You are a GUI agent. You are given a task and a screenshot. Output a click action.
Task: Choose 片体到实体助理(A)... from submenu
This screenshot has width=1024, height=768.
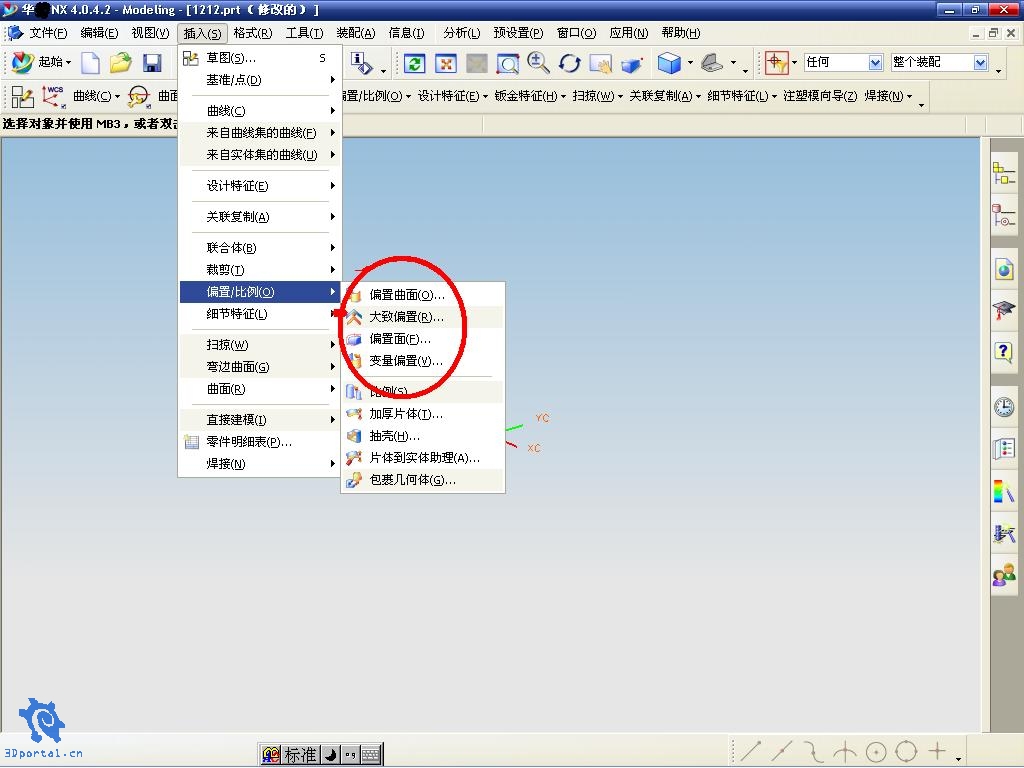point(423,458)
